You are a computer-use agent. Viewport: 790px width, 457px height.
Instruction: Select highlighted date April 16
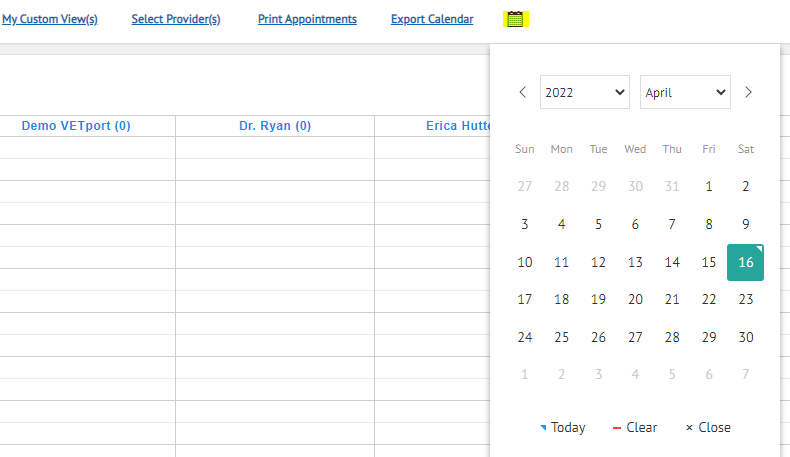coord(745,263)
